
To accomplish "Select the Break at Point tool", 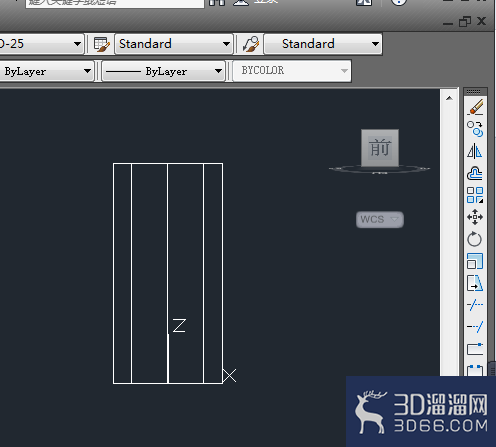I will tap(475, 349).
